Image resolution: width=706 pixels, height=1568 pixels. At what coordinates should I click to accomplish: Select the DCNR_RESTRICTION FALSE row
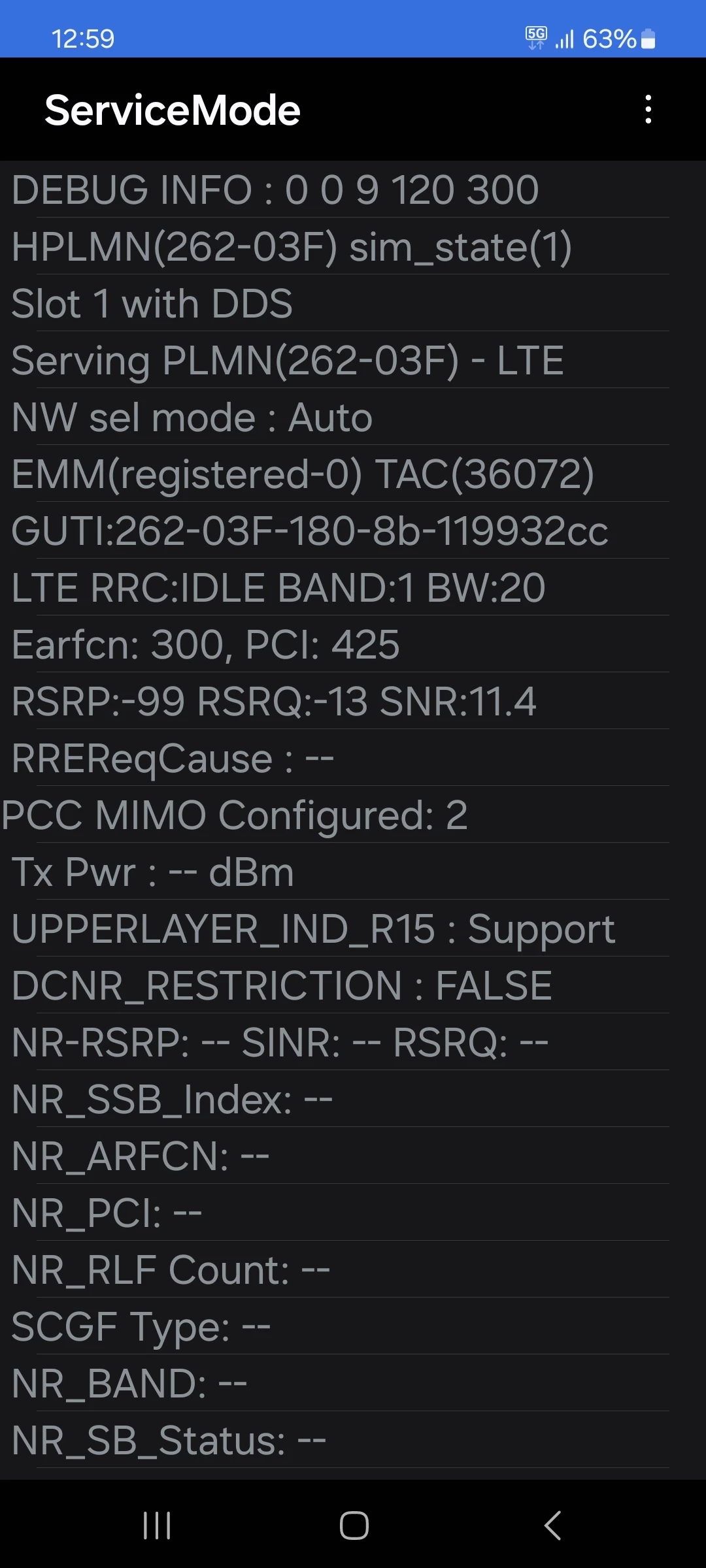coord(353,985)
